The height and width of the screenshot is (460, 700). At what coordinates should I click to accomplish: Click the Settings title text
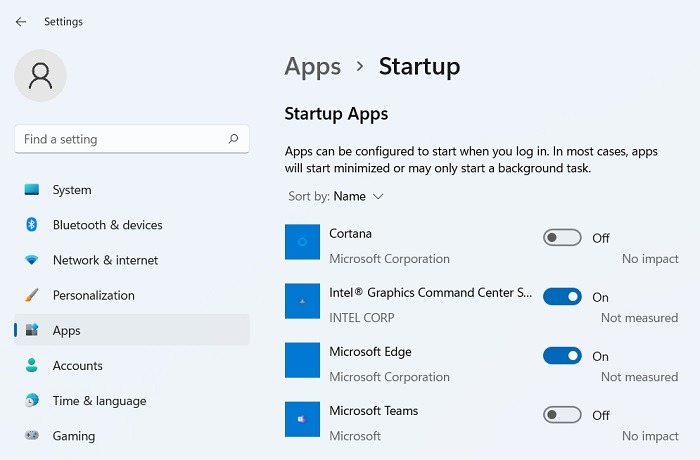(63, 21)
